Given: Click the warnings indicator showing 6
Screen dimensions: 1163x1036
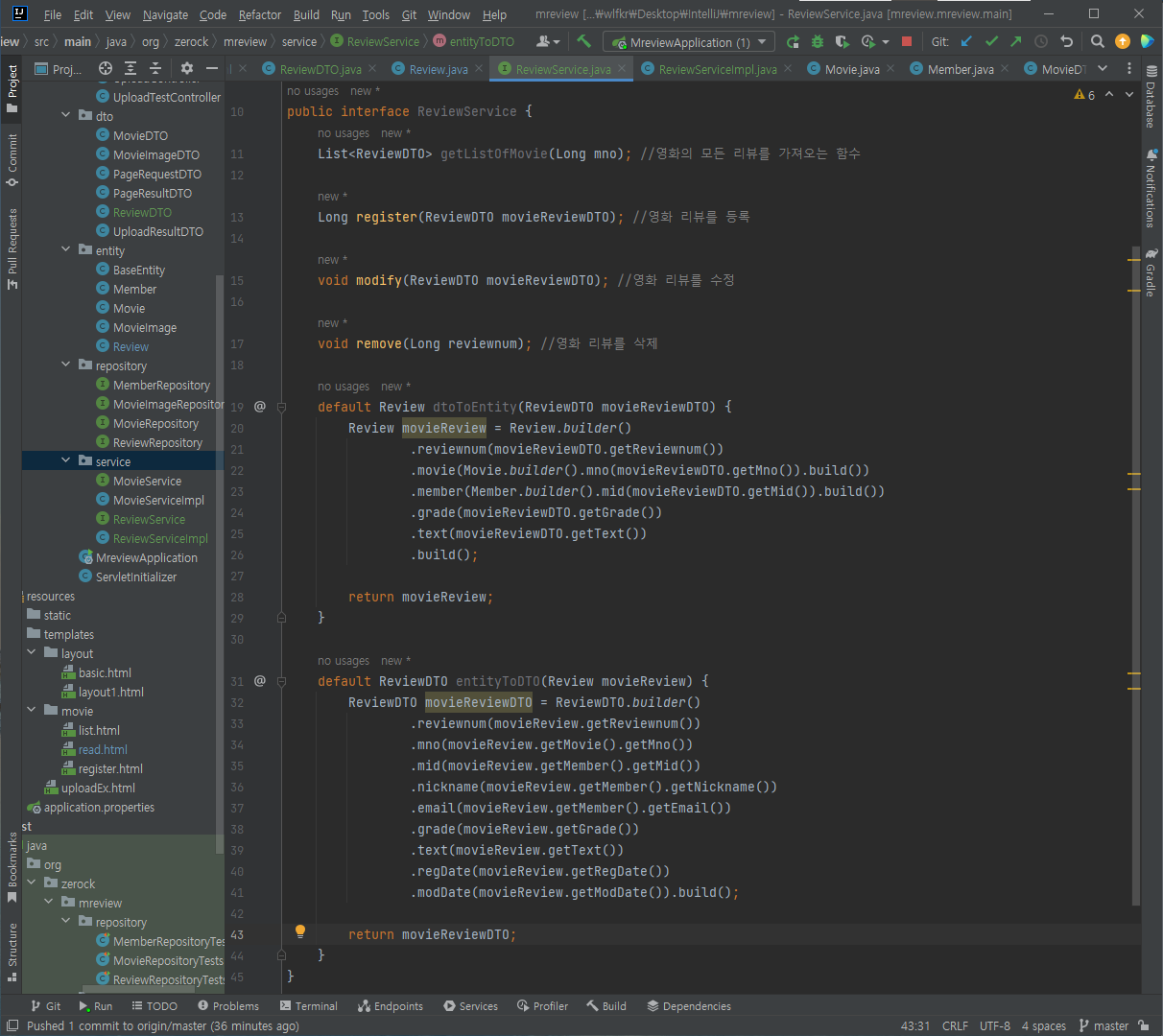Looking at the screenshot, I should pyautogui.click(x=1084, y=95).
